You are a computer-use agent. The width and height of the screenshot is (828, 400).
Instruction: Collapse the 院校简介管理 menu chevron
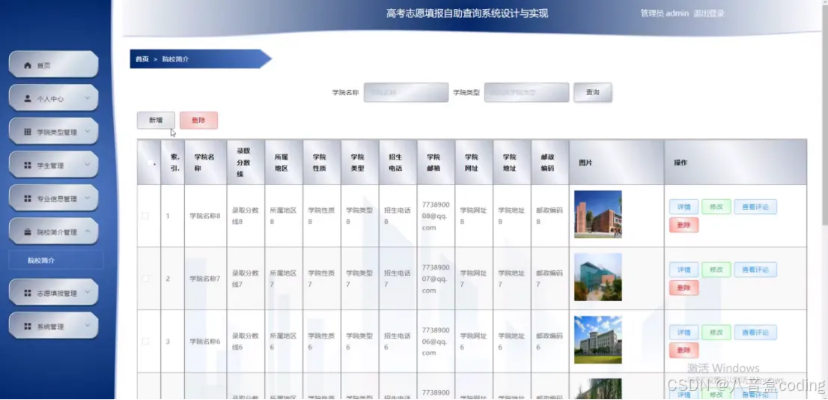coord(88,231)
